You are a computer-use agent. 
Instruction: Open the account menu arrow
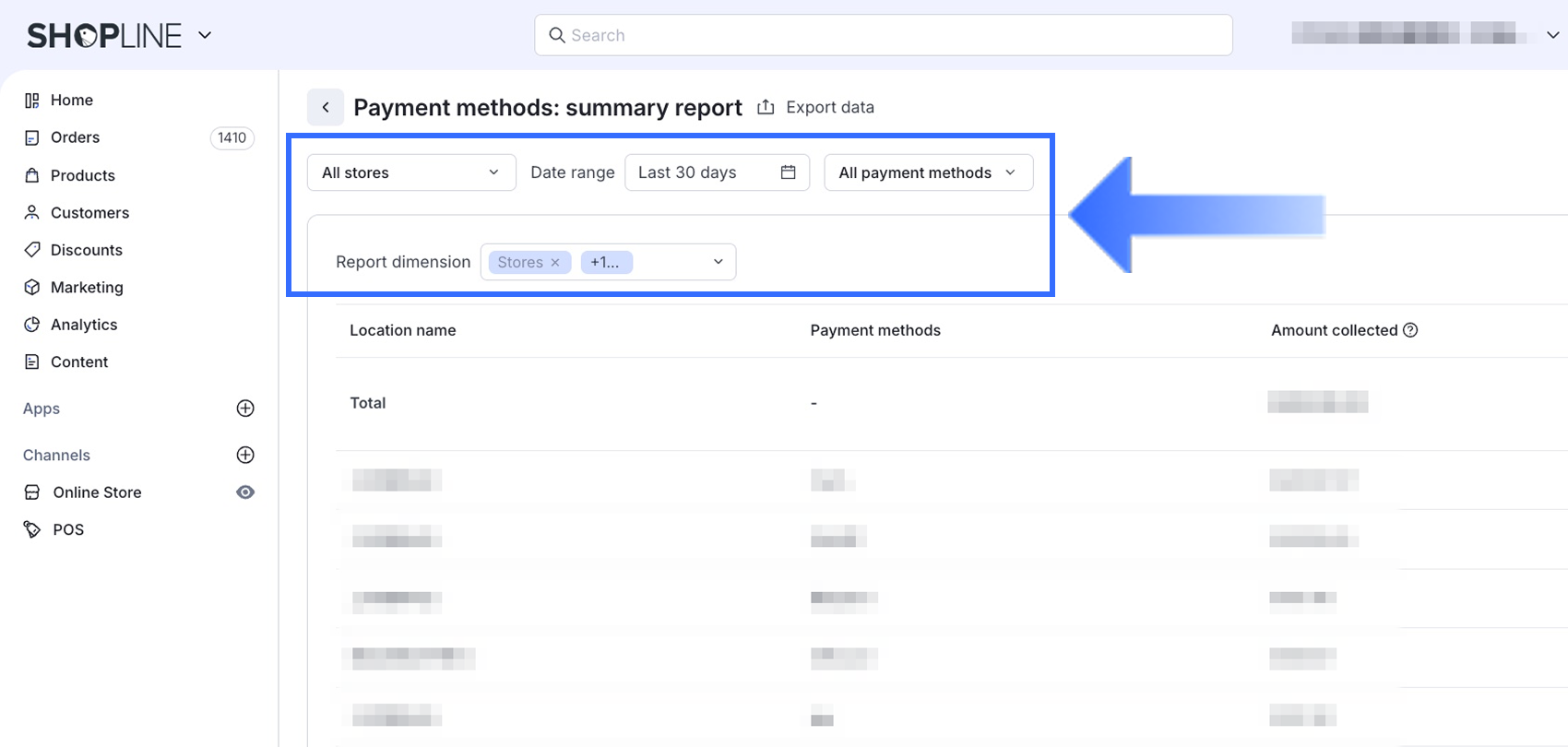tap(1552, 35)
